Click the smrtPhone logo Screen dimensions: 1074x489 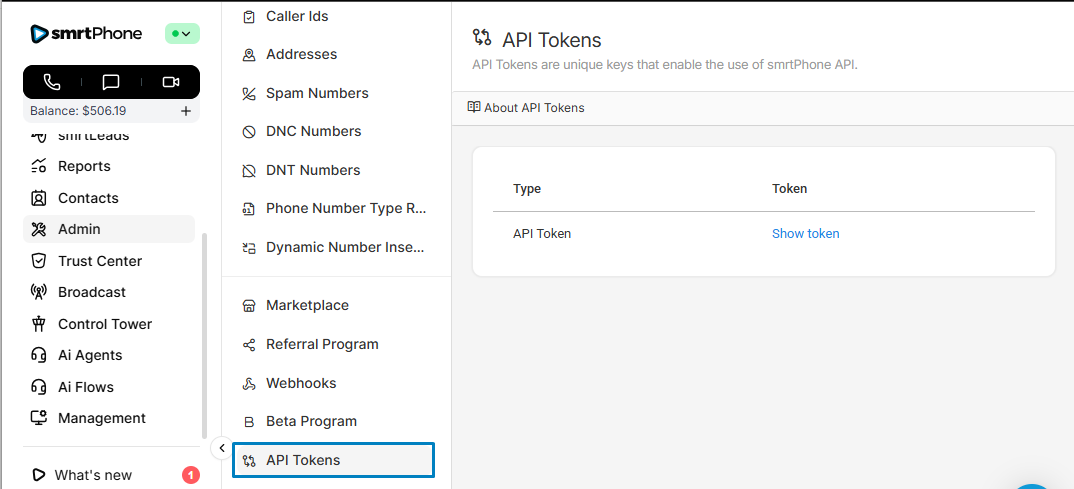[86, 34]
